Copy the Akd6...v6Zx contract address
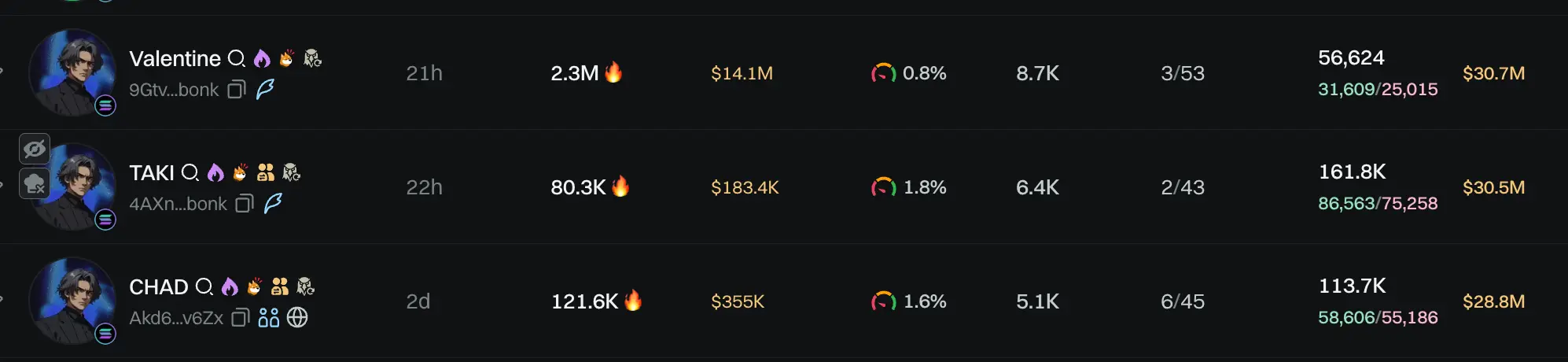 241,318
